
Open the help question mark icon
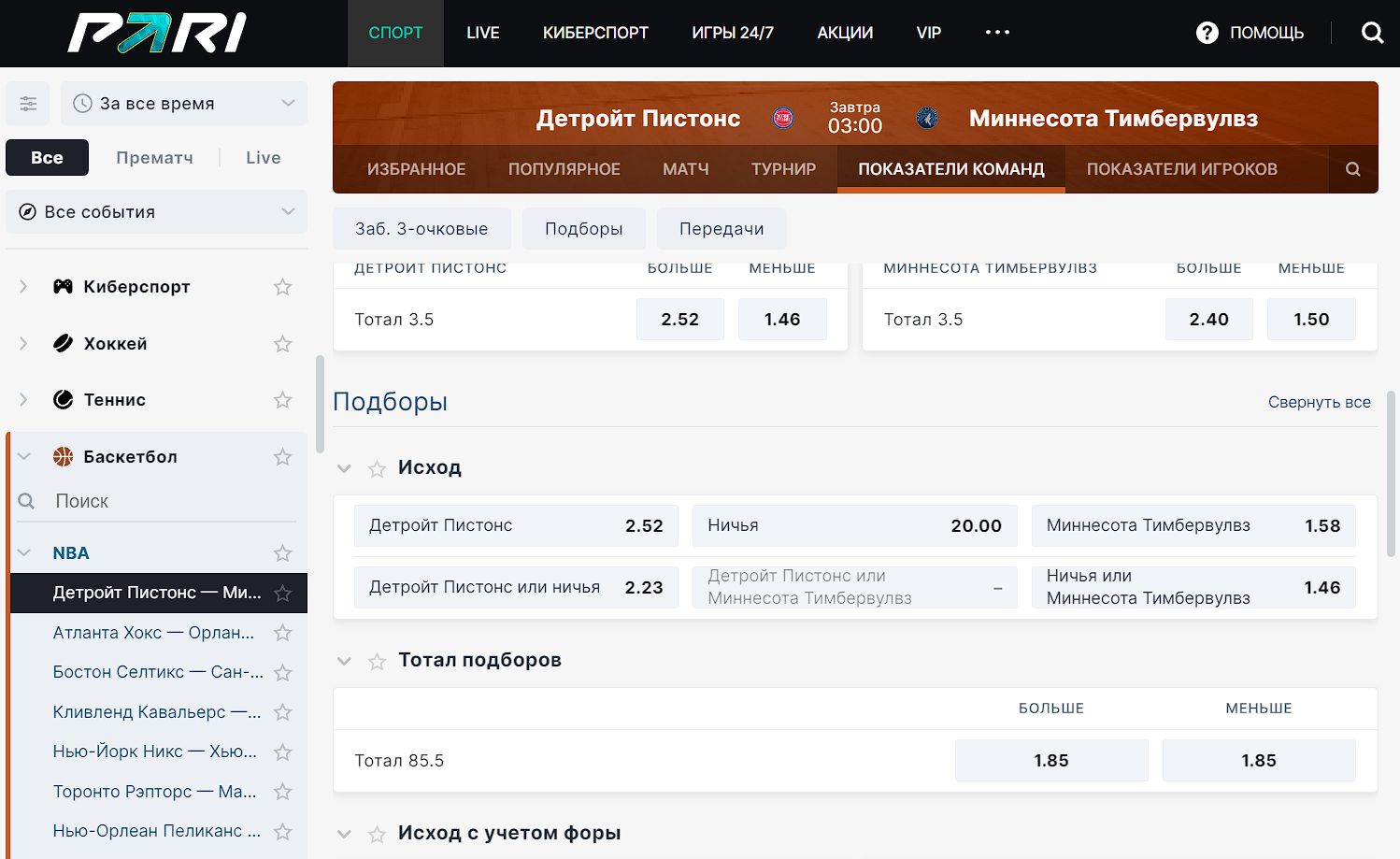(1207, 33)
